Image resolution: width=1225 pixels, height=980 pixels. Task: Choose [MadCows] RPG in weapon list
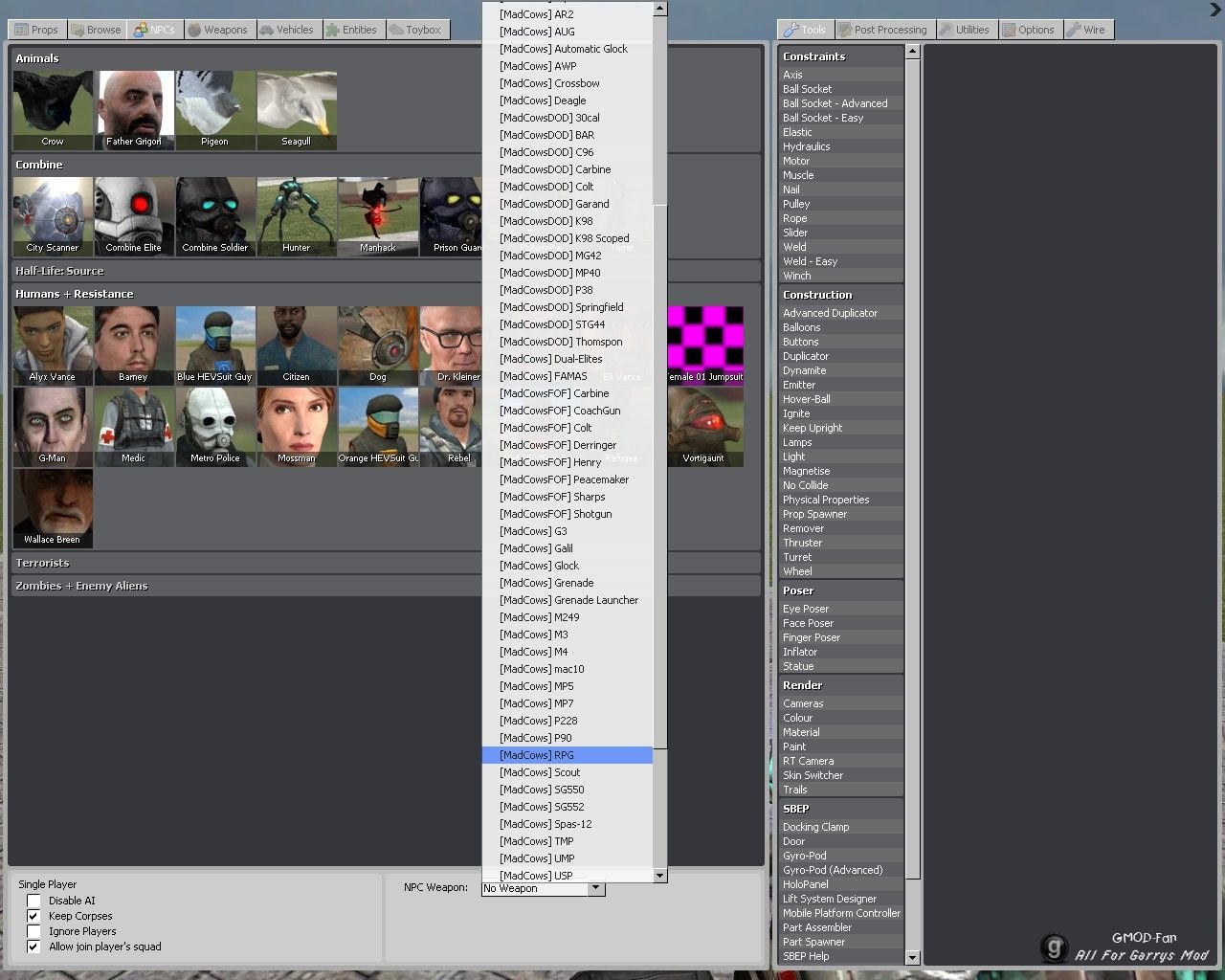point(568,755)
